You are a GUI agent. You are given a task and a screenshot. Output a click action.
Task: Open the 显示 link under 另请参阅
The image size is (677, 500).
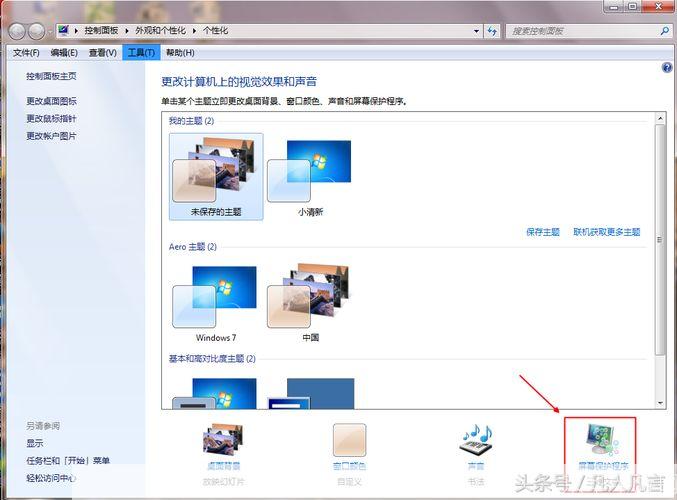coord(35,443)
